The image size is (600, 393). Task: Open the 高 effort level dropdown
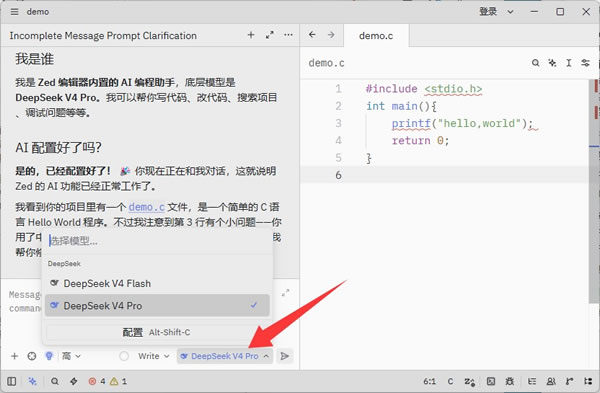[x=71, y=356]
